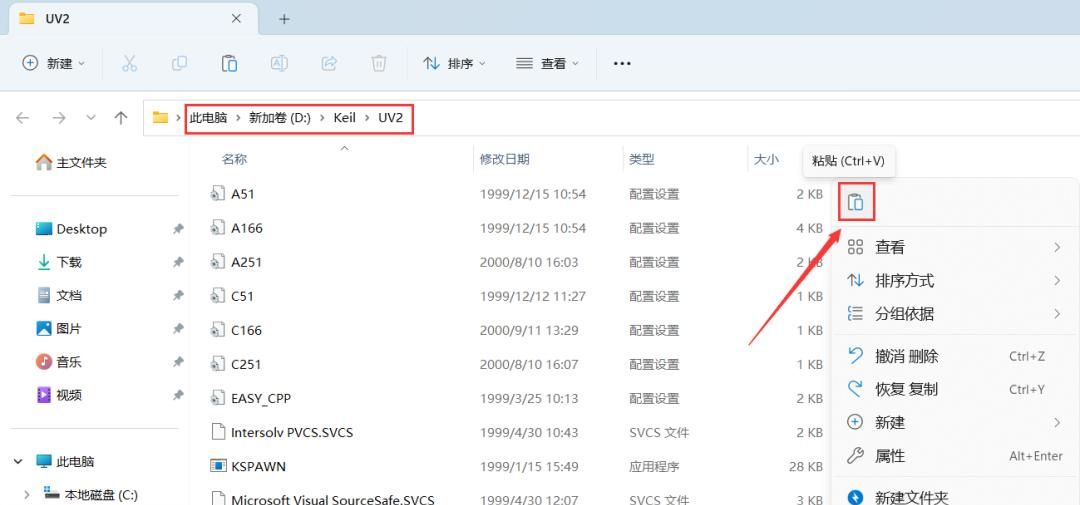Go up one folder level arrow
The height and width of the screenshot is (505, 1080).
click(x=121, y=118)
